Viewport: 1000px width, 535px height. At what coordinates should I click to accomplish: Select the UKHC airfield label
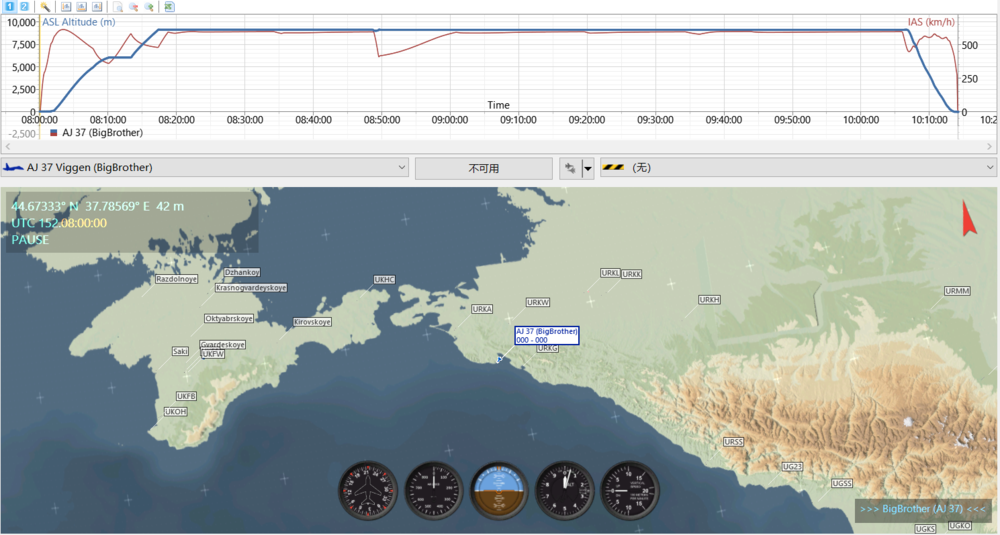click(x=385, y=280)
